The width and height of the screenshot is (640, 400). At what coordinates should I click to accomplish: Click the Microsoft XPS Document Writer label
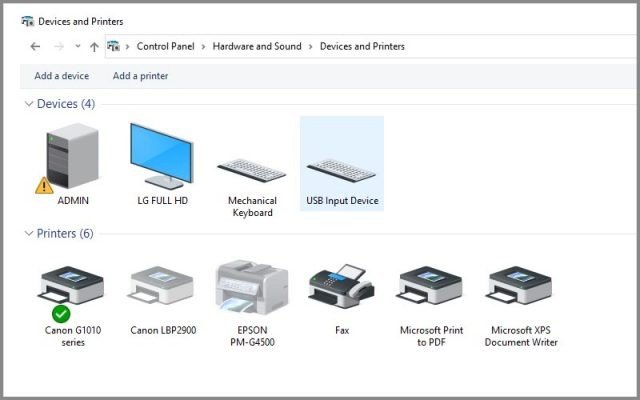pos(521,336)
